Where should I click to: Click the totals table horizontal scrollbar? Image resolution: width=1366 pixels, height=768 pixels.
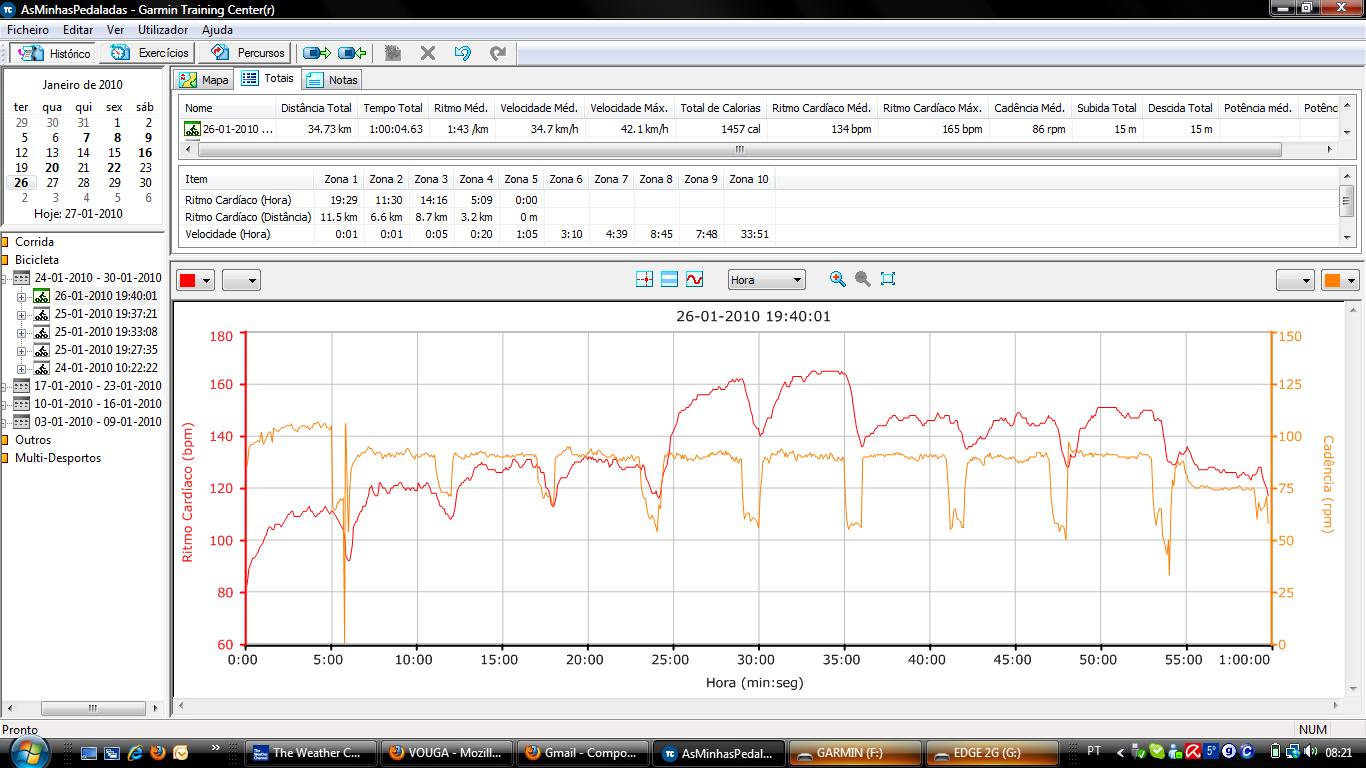click(740, 149)
